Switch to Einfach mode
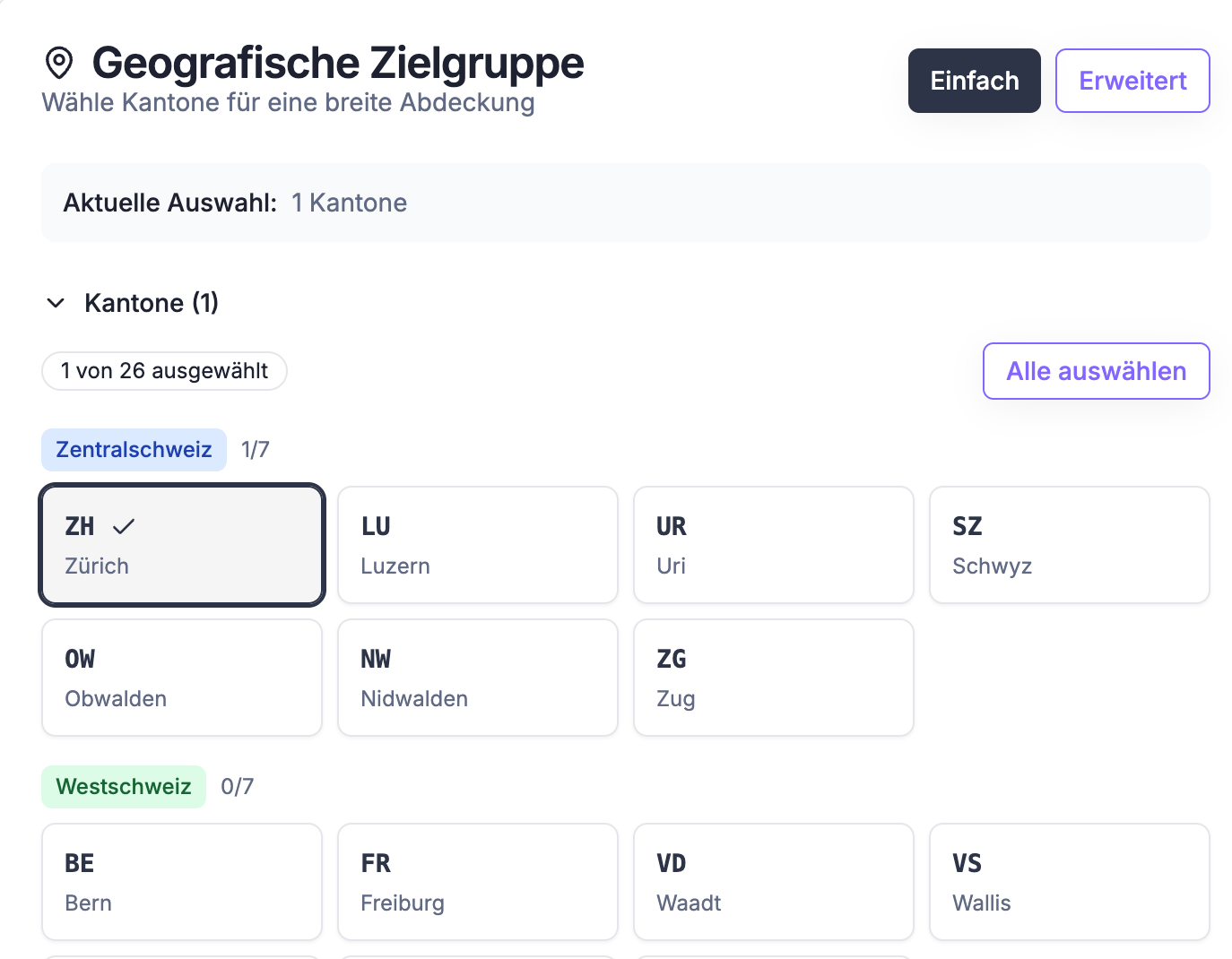The height and width of the screenshot is (959, 1232). (974, 81)
